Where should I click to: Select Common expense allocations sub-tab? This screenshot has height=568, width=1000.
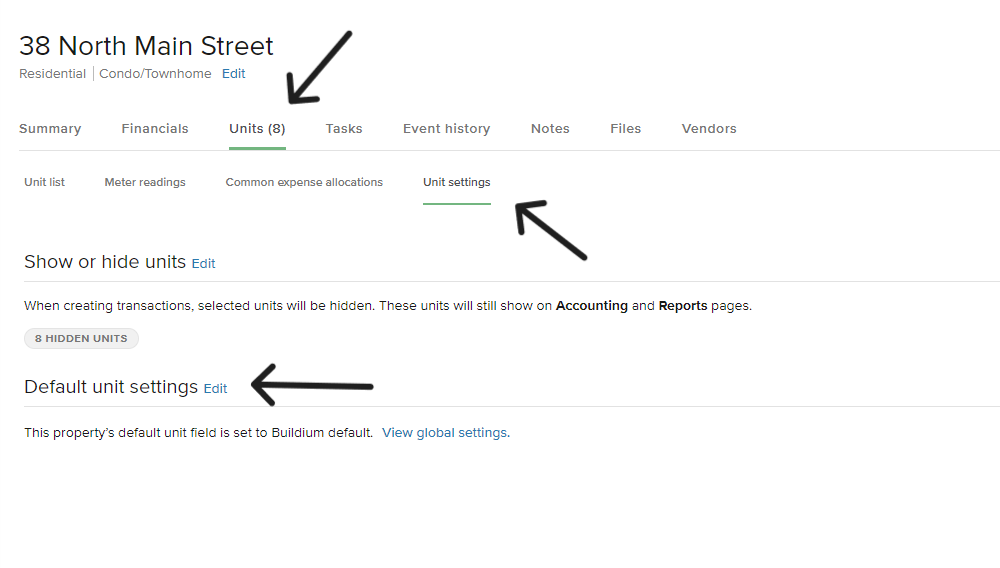point(304,183)
